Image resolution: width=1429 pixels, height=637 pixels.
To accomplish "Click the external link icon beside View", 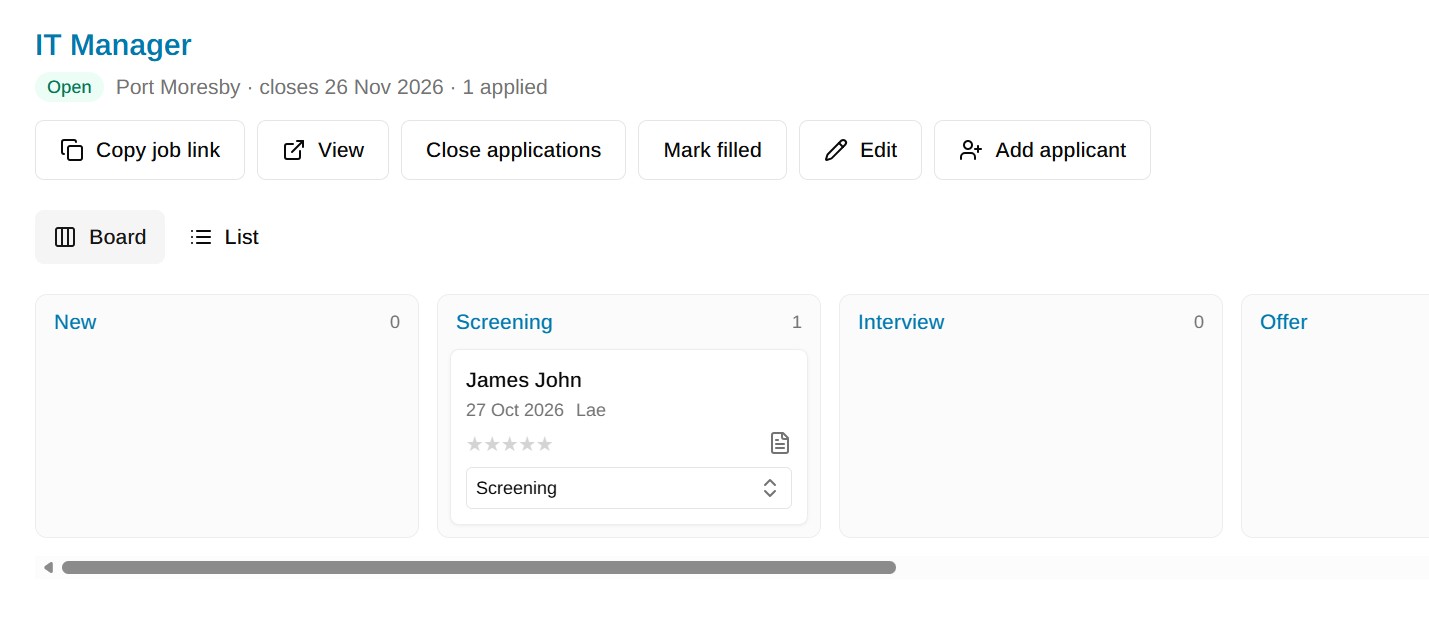I will click(294, 150).
